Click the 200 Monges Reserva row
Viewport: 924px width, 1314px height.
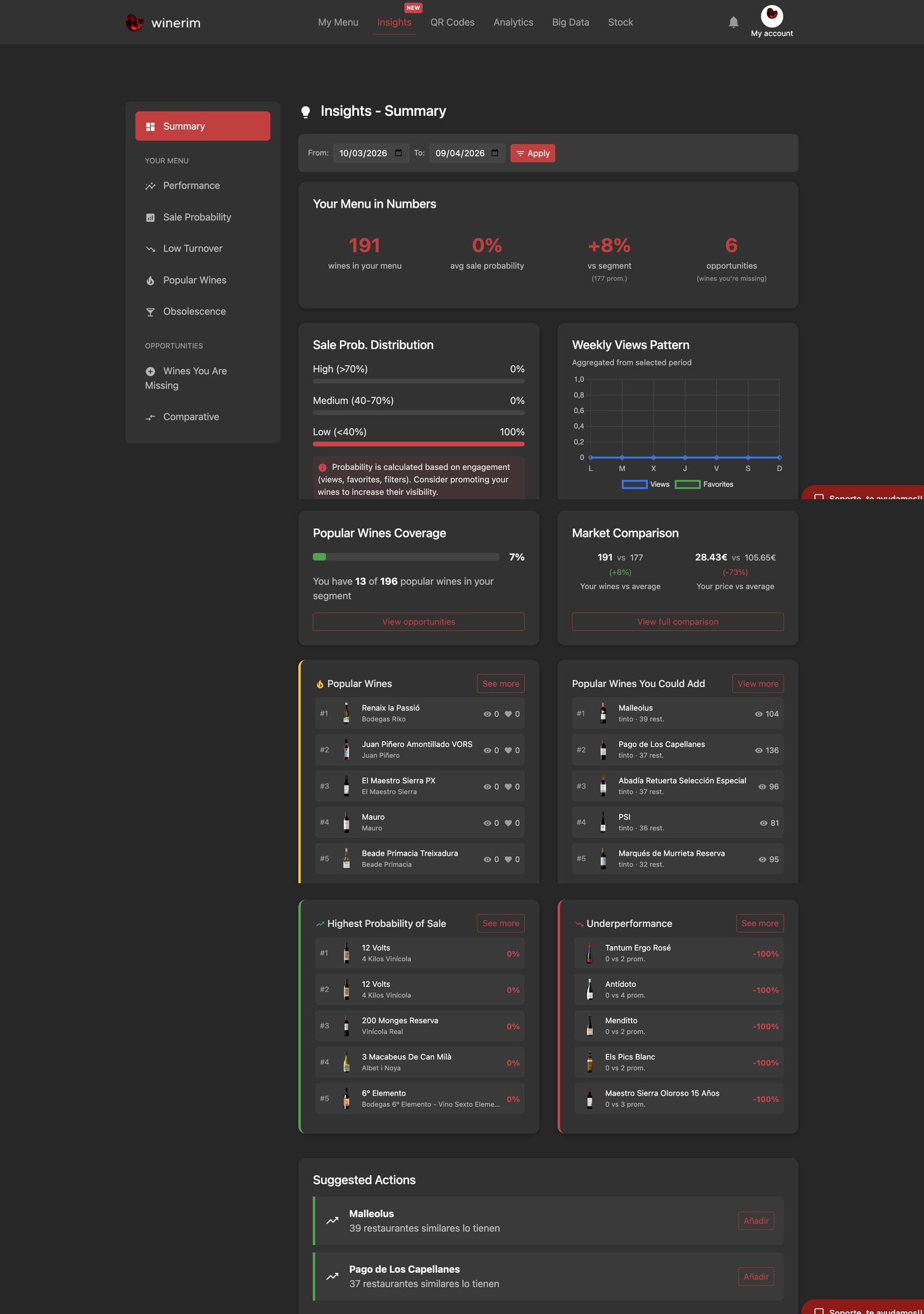pos(420,1026)
